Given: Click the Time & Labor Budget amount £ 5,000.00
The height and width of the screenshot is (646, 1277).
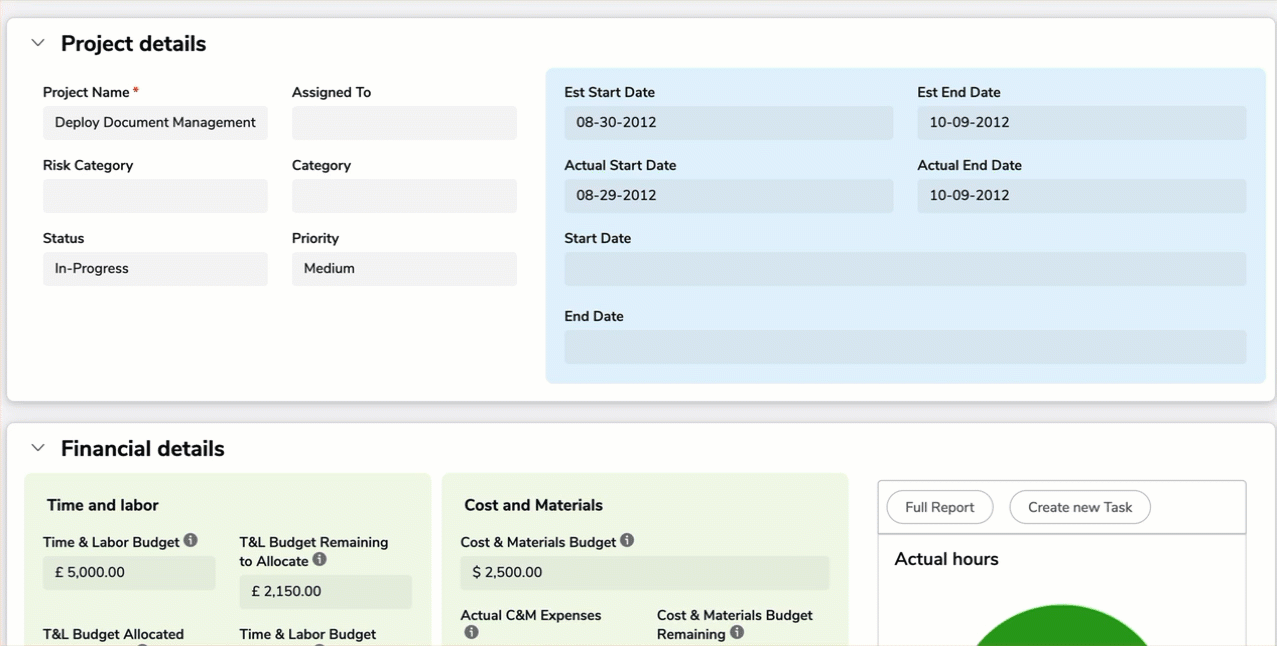Looking at the screenshot, I should (x=129, y=573).
